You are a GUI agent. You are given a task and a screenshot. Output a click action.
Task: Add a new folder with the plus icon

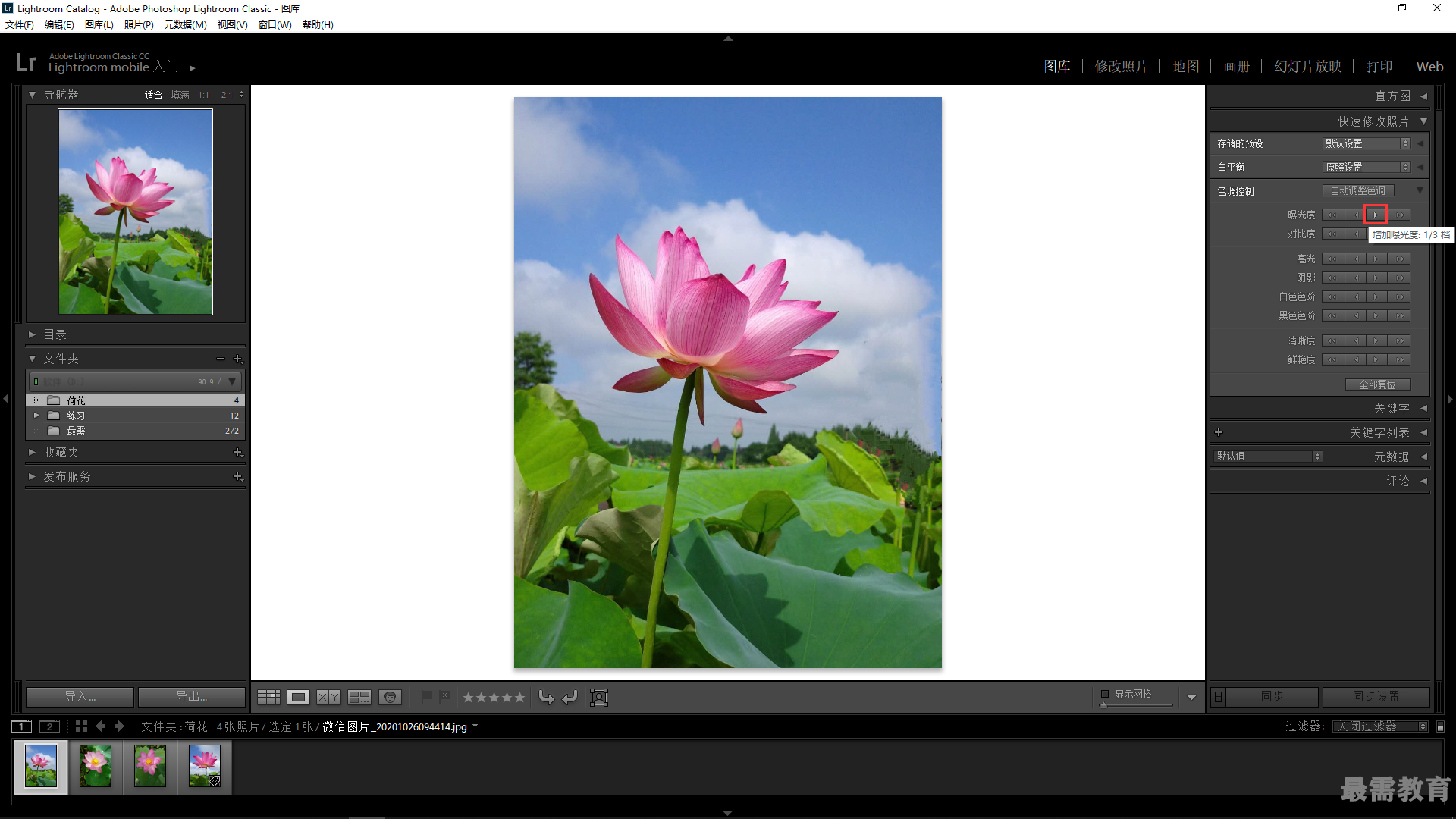pyautogui.click(x=238, y=359)
